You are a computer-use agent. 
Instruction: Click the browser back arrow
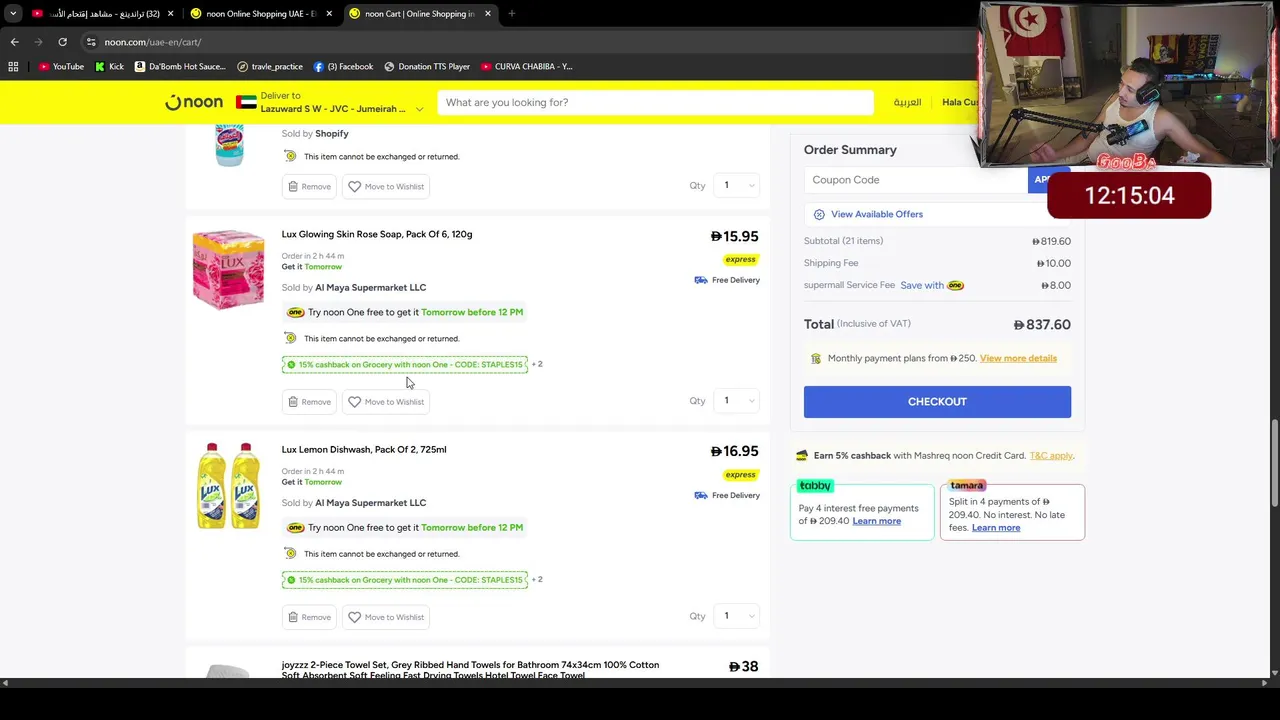tap(14, 42)
